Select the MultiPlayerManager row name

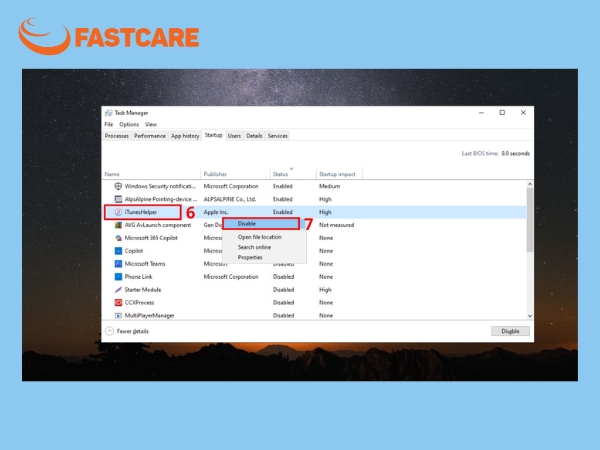[x=149, y=315]
